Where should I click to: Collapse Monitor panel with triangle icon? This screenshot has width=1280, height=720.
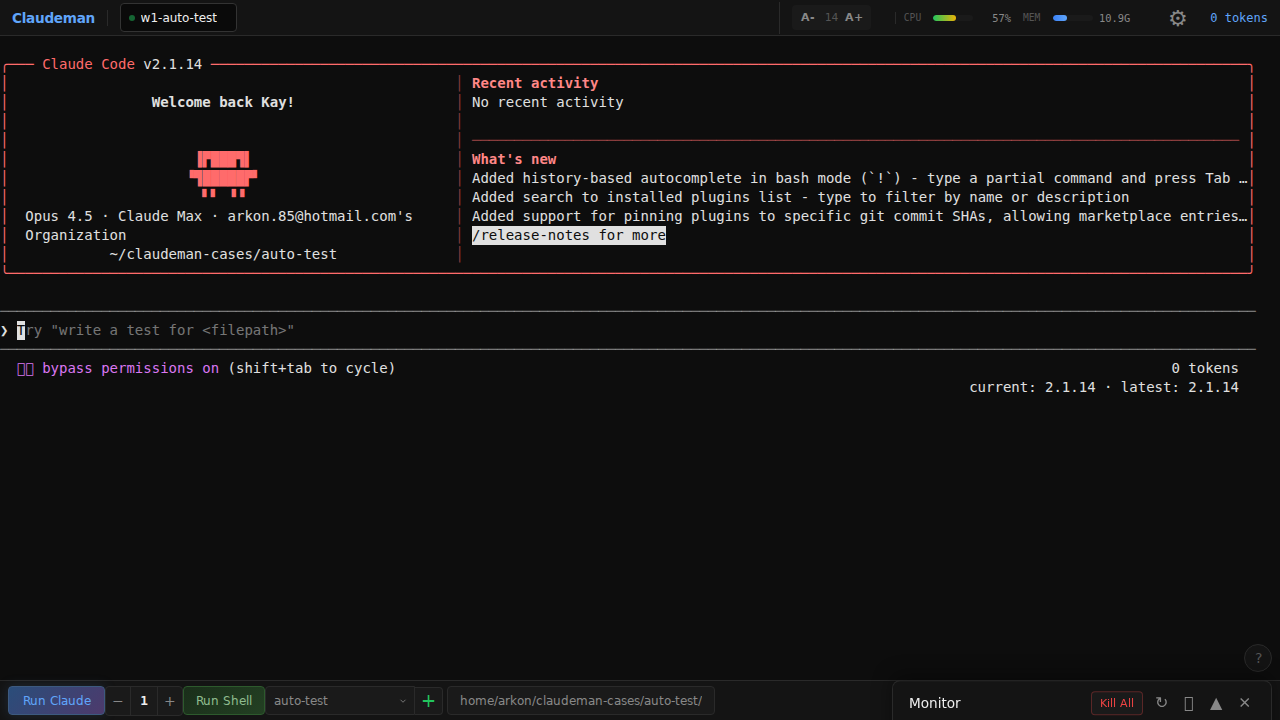tap(1216, 703)
